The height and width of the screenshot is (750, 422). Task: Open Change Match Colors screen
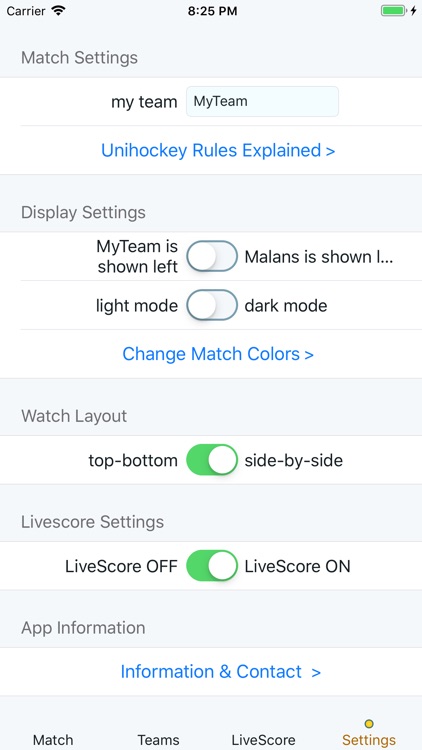tap(218, 354)
